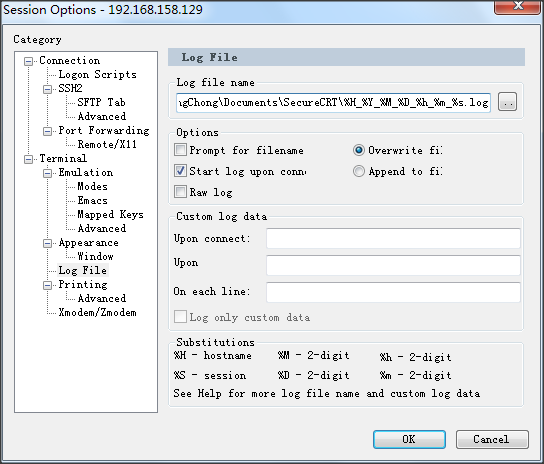Open the SFTP Tab category
Screen dimensions: 544x464
(x=101, y=102)
